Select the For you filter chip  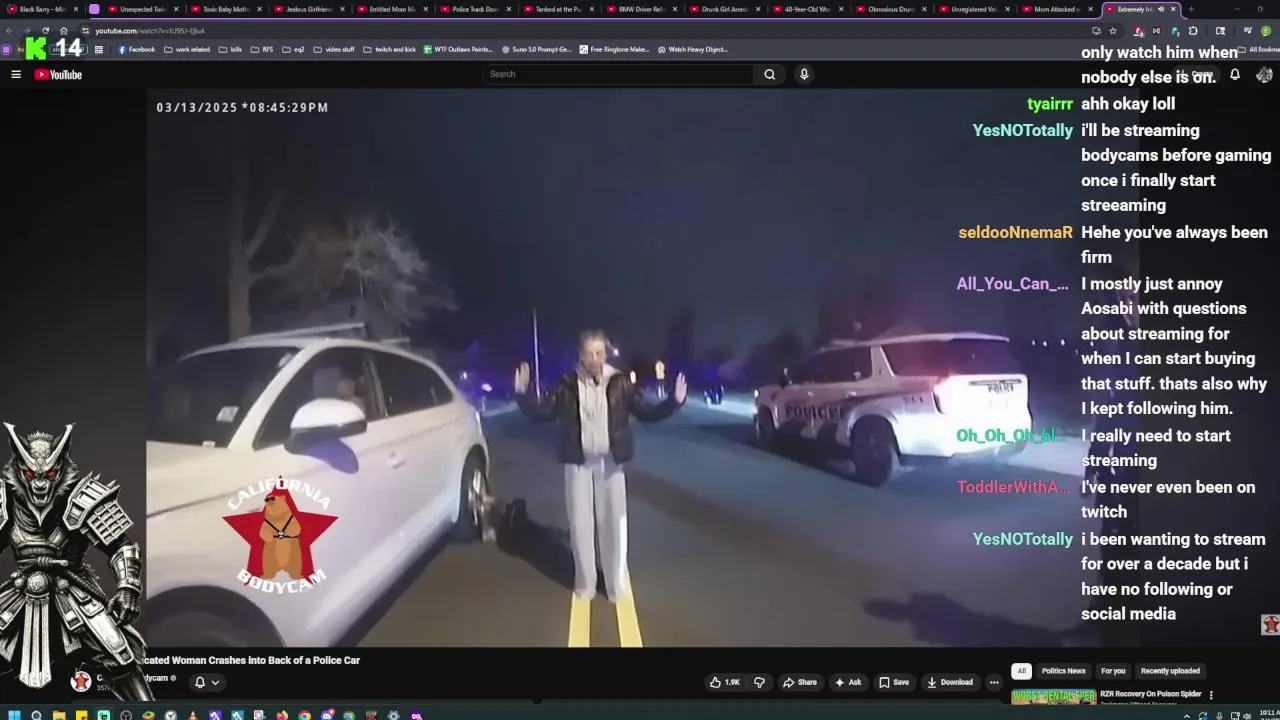coord(1113,671)
